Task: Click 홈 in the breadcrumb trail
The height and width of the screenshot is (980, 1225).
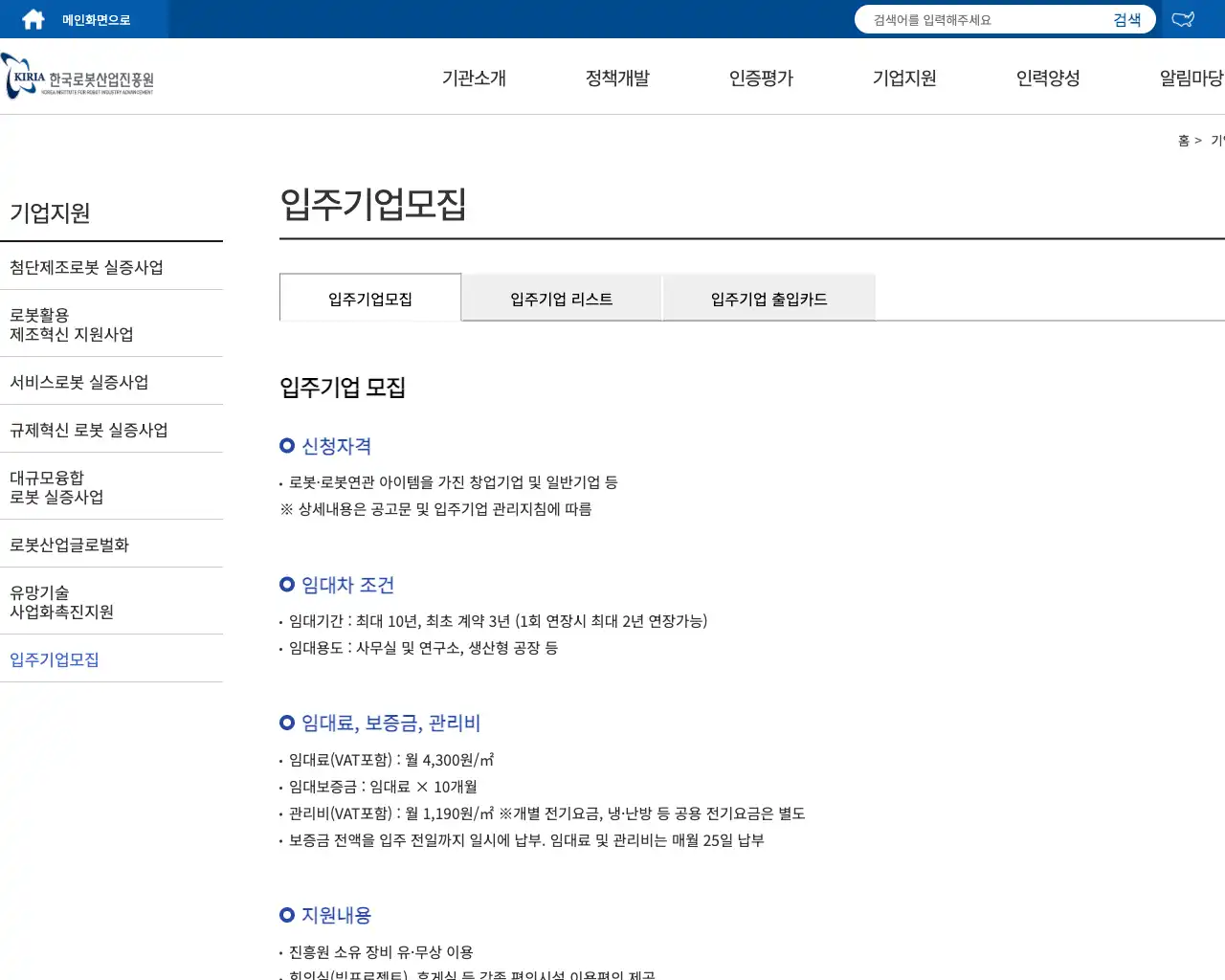Action: coord(1183,140)
